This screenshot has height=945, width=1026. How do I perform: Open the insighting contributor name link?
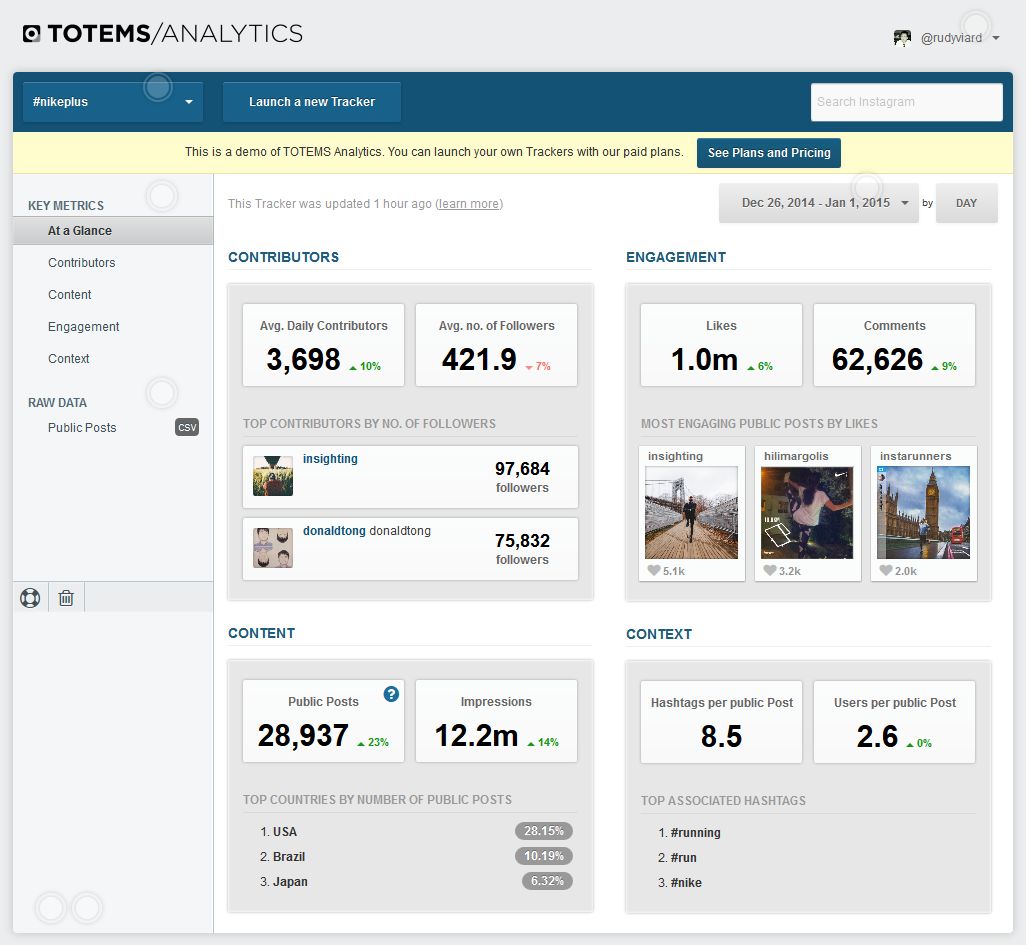pyautogui.click(x=330, y=459)
